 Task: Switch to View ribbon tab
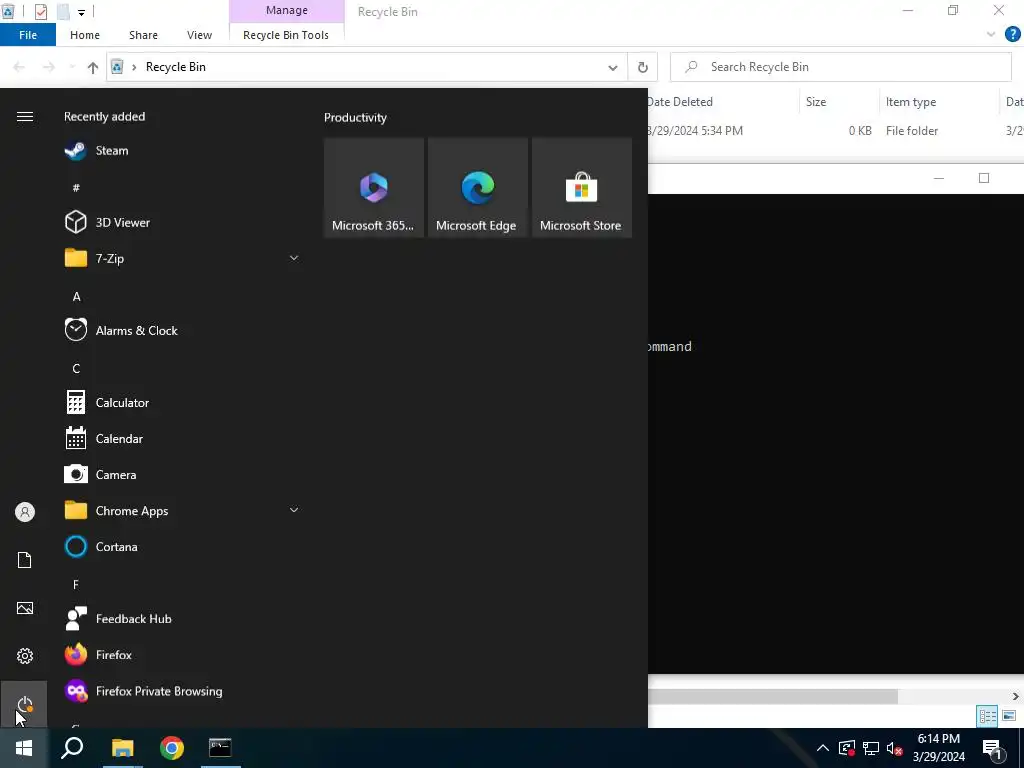click(x=199, y=35)
